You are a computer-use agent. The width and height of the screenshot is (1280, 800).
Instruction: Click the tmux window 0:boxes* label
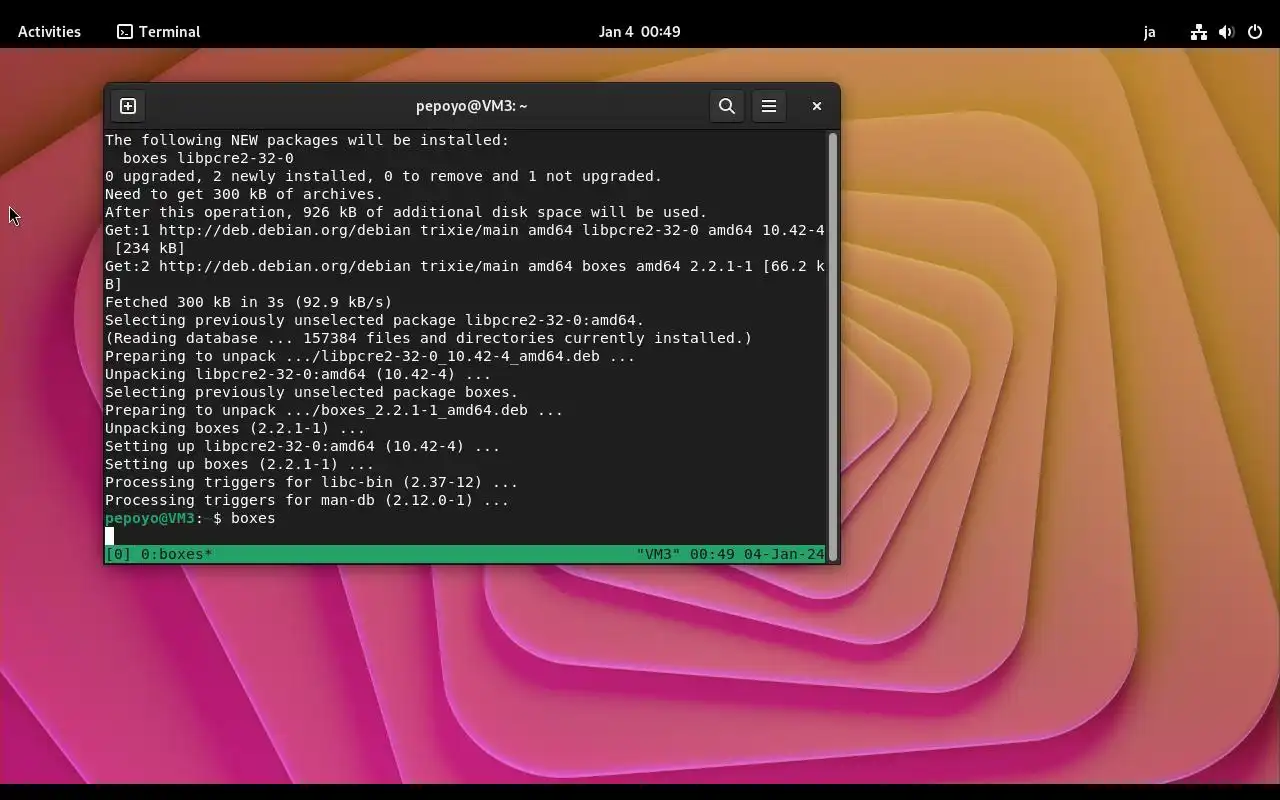click(x=177, y=554)
